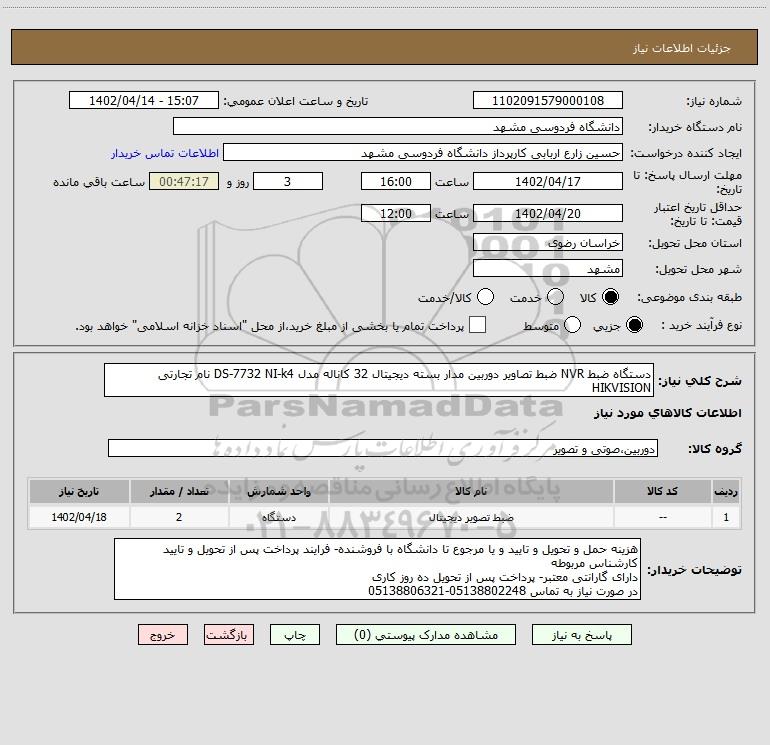Click the need number field 1102091579000108

[548, 101]
